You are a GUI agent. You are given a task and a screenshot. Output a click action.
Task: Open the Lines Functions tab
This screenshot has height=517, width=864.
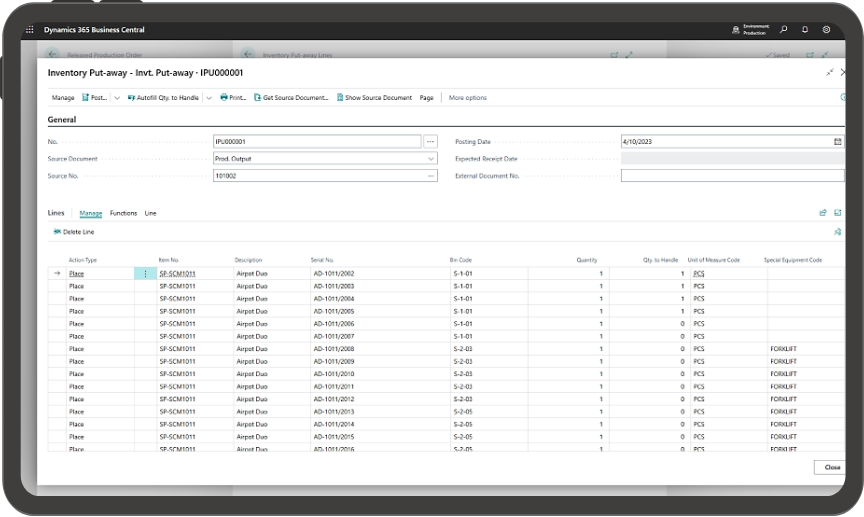(x=123, y=213)
